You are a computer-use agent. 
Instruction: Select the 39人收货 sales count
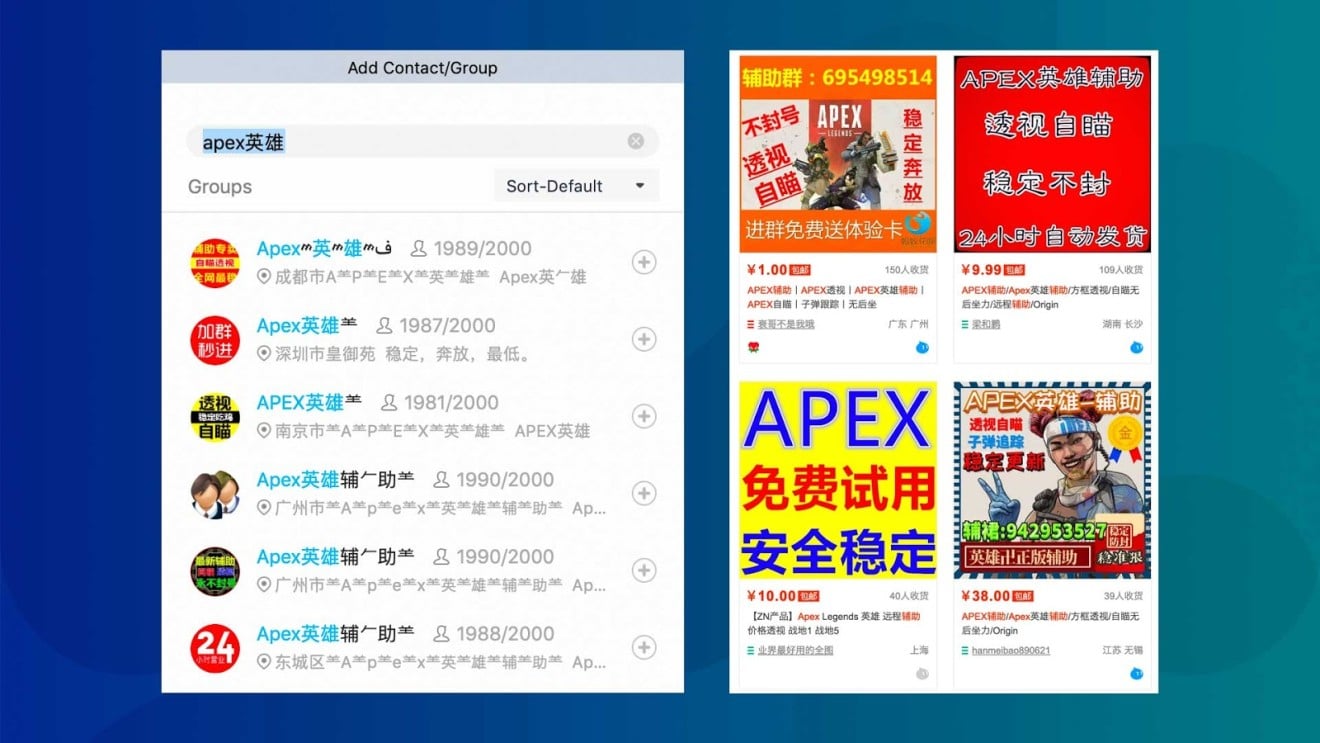tap(1123, 596)
